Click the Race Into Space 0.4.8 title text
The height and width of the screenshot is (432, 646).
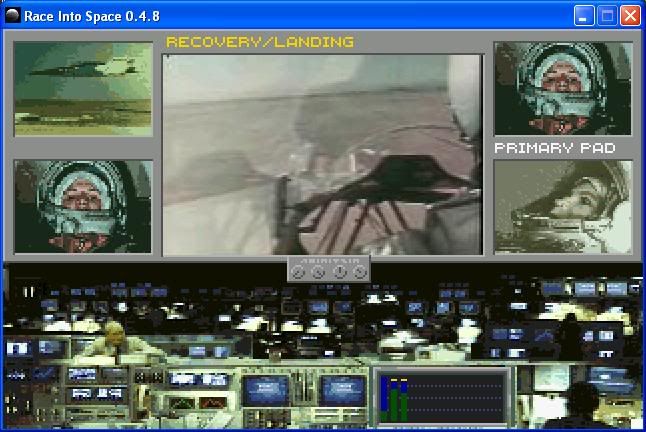click(x=92, y=16)
